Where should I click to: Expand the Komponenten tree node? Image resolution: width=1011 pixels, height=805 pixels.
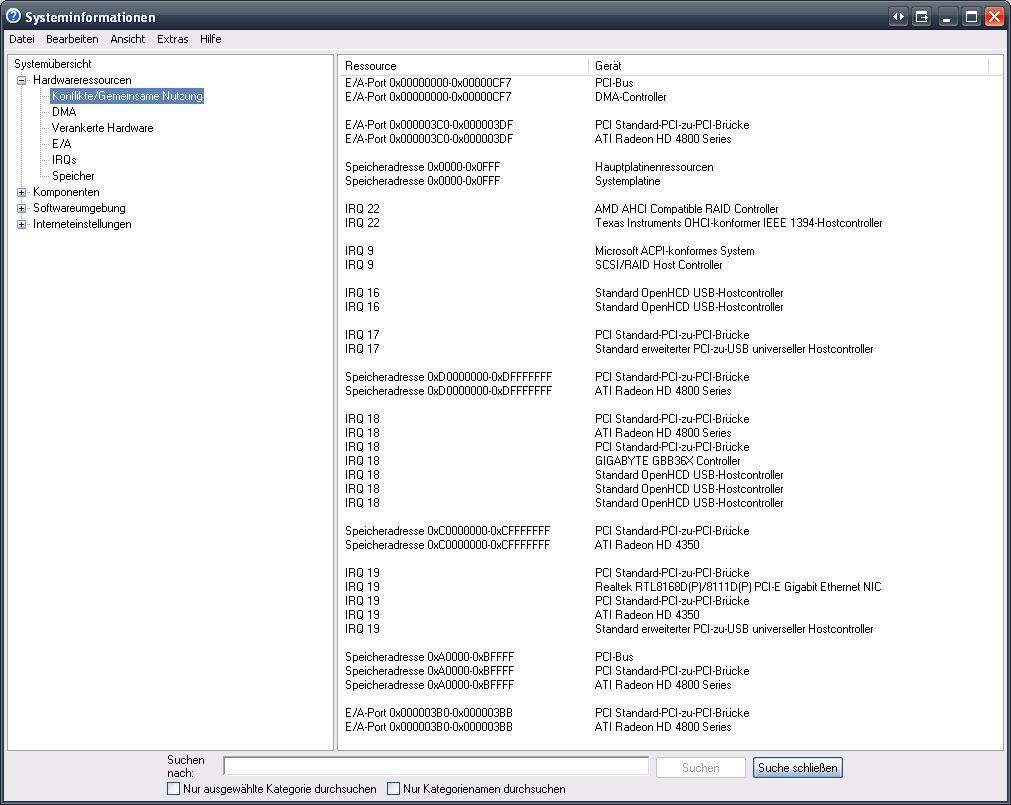pos(21,192)
